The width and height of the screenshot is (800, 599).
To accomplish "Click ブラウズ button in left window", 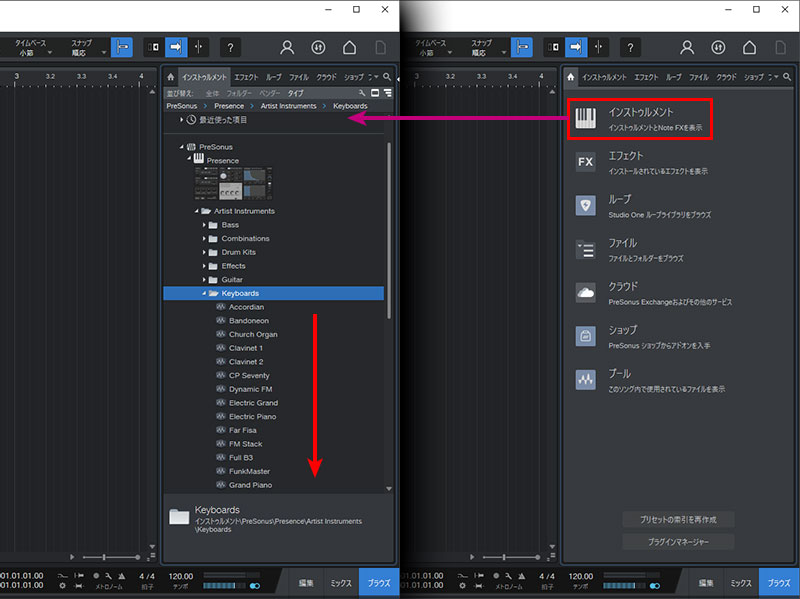I will (379, 583).
